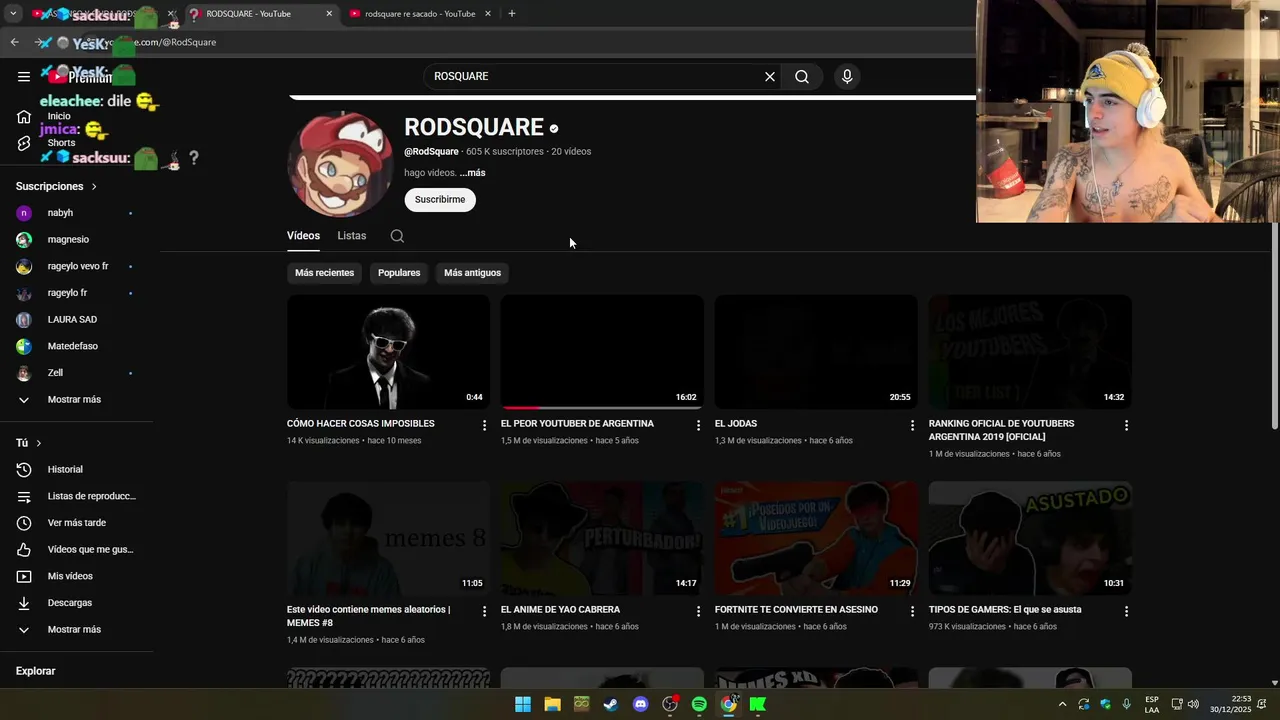Open options for FORTNITE TE CONVIERTE EN ASESINO

[x=912, y=611]
